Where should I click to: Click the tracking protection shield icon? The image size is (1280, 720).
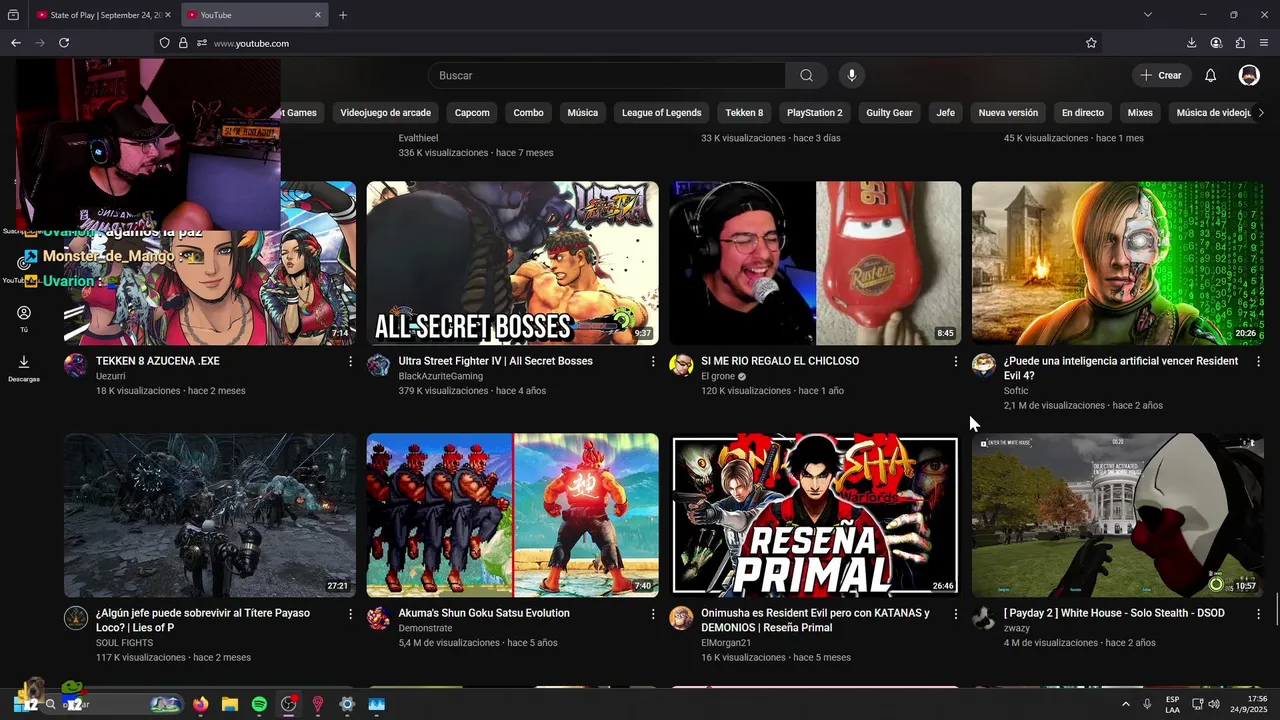165,43
